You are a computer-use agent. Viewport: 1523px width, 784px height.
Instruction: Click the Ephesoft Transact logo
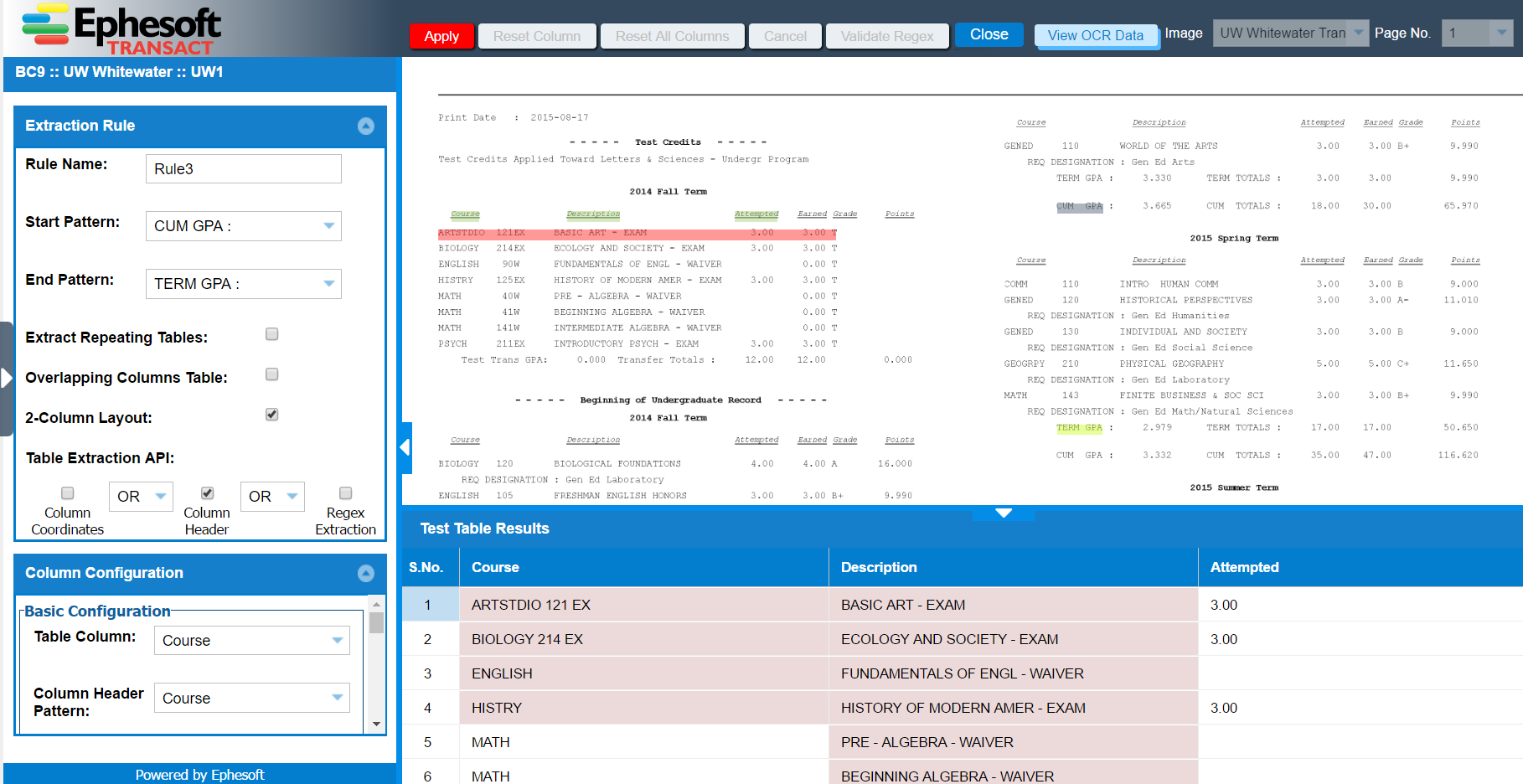(121, 29)
